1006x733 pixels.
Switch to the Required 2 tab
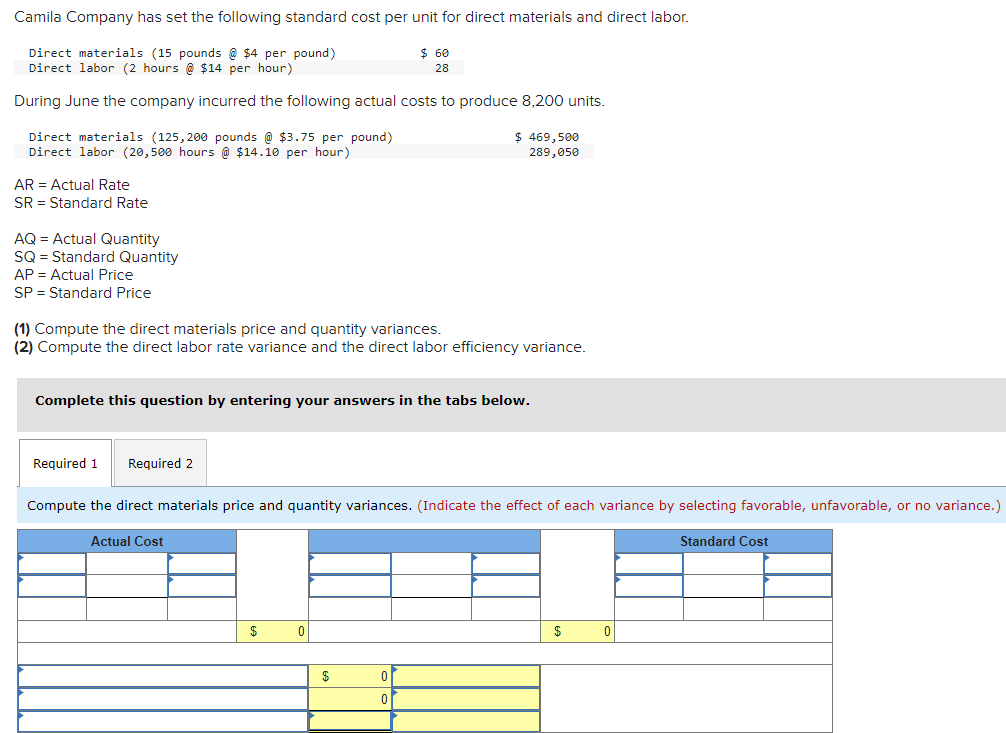tap(160, 463)
